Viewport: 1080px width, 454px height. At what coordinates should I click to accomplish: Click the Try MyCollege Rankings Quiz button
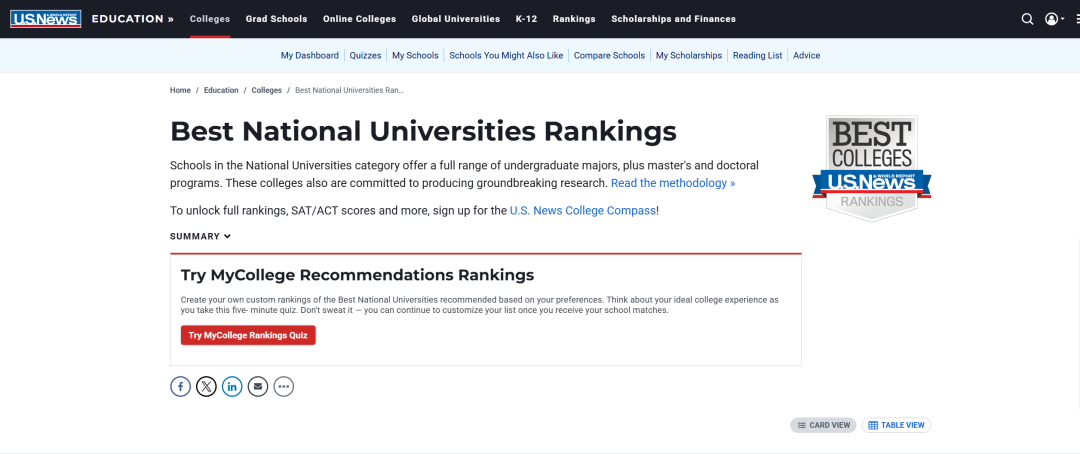coord(248,336)
